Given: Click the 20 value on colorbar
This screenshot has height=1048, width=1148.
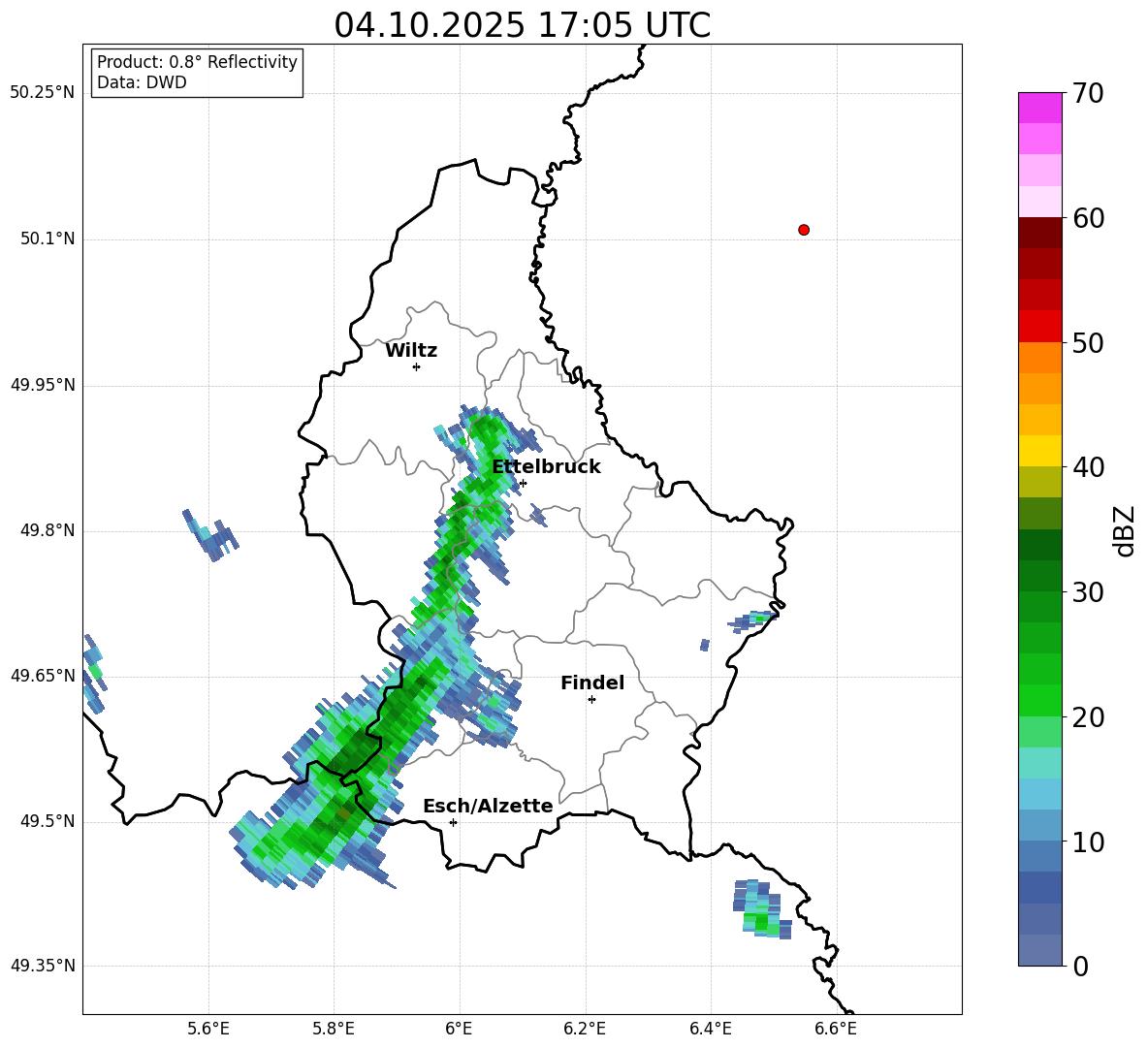Looking at the screenshot, I should (x=1088, y=717).
